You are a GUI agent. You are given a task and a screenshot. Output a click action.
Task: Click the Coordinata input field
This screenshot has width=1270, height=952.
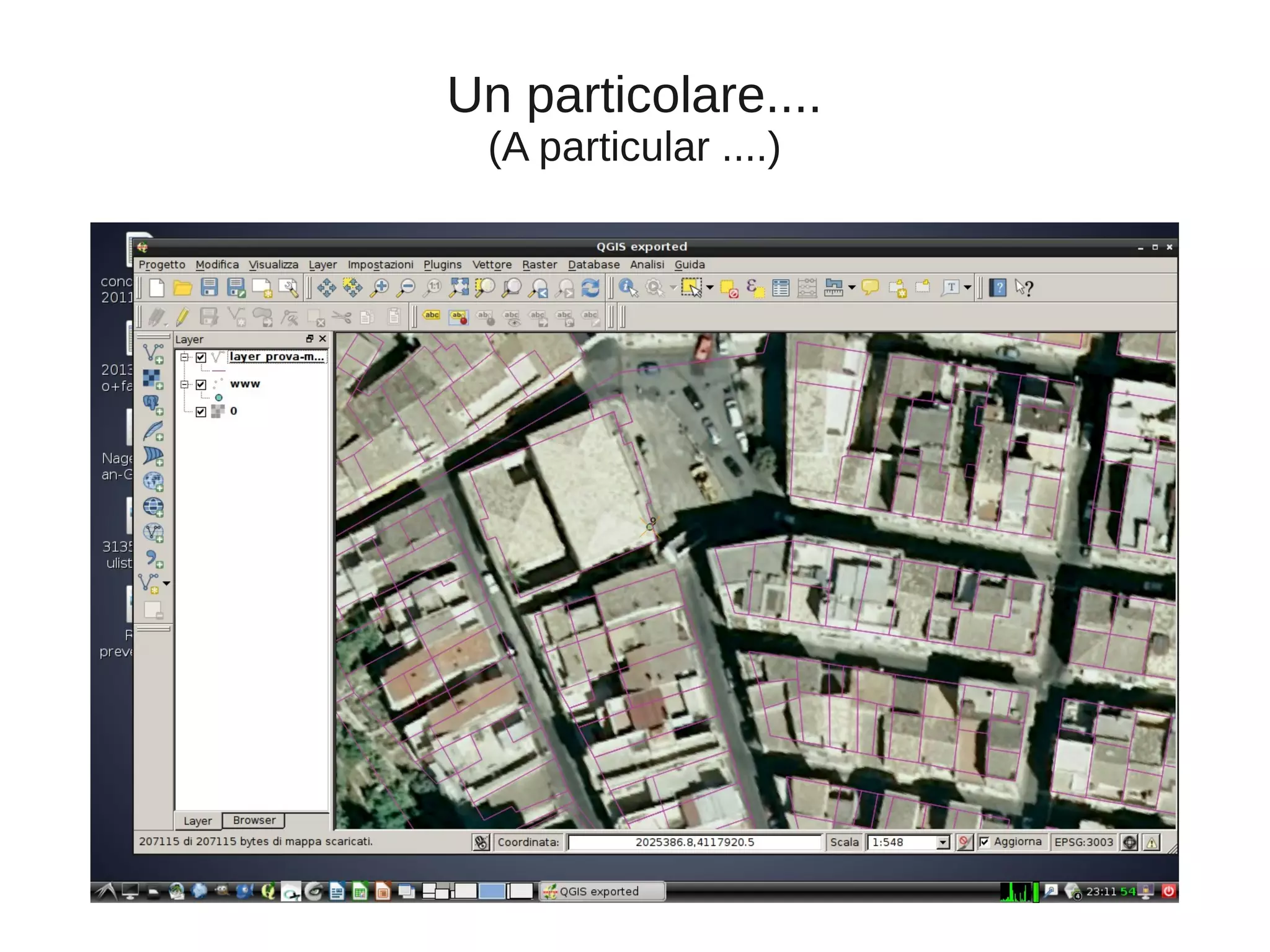tap(695, 842)
